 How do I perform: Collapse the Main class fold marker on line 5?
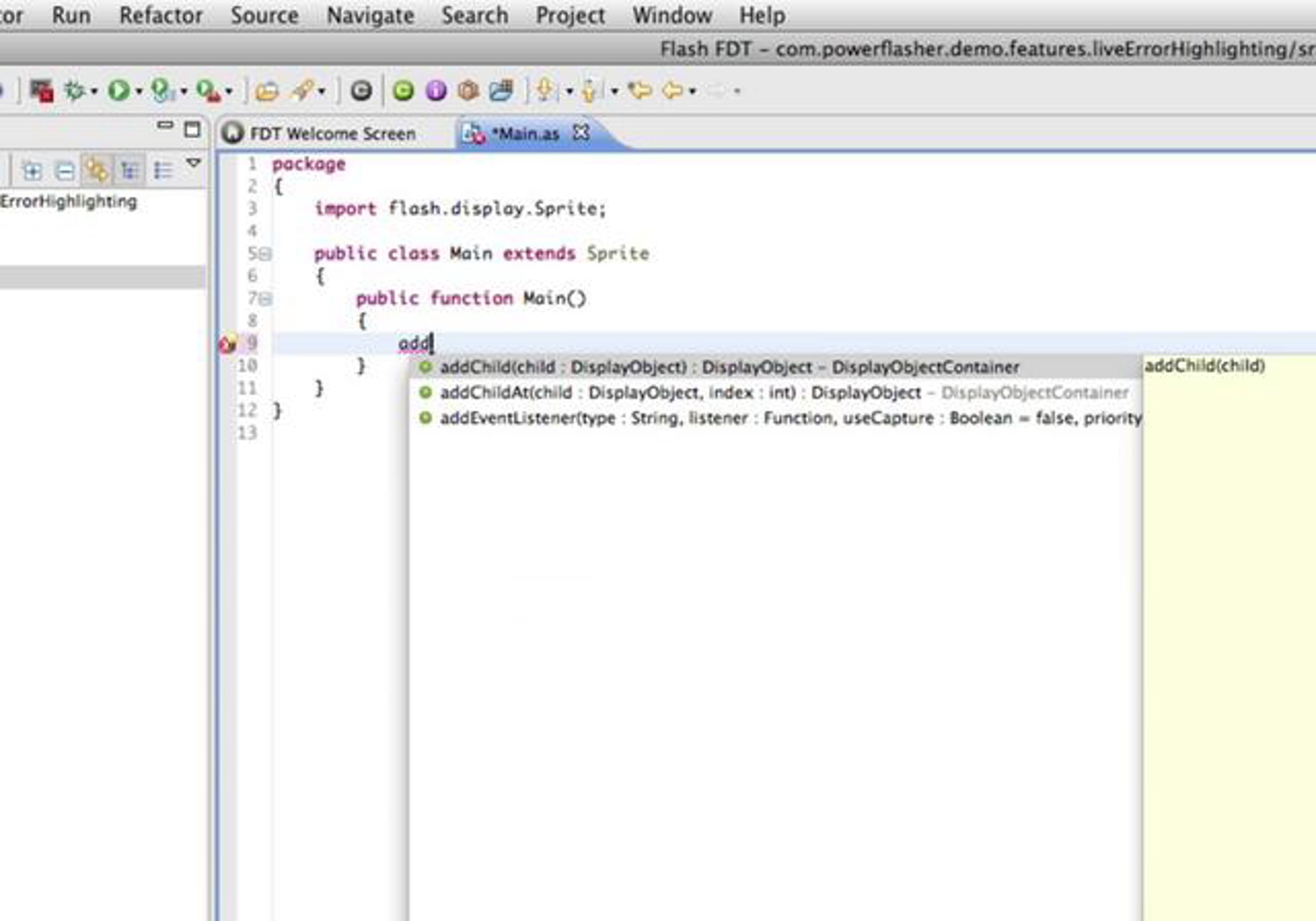coord(266,254)
